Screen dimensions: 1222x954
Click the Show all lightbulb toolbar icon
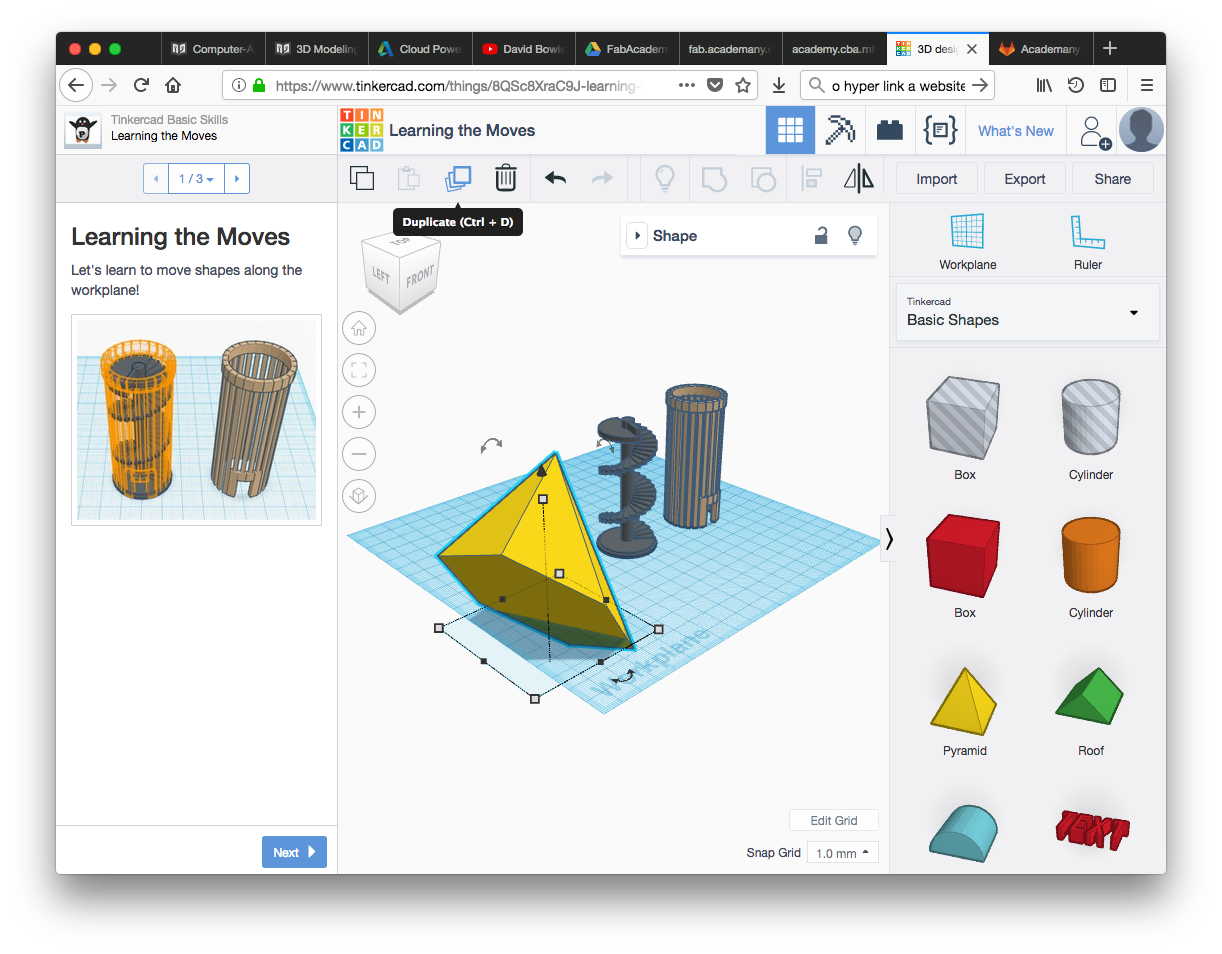click(664, 179)
